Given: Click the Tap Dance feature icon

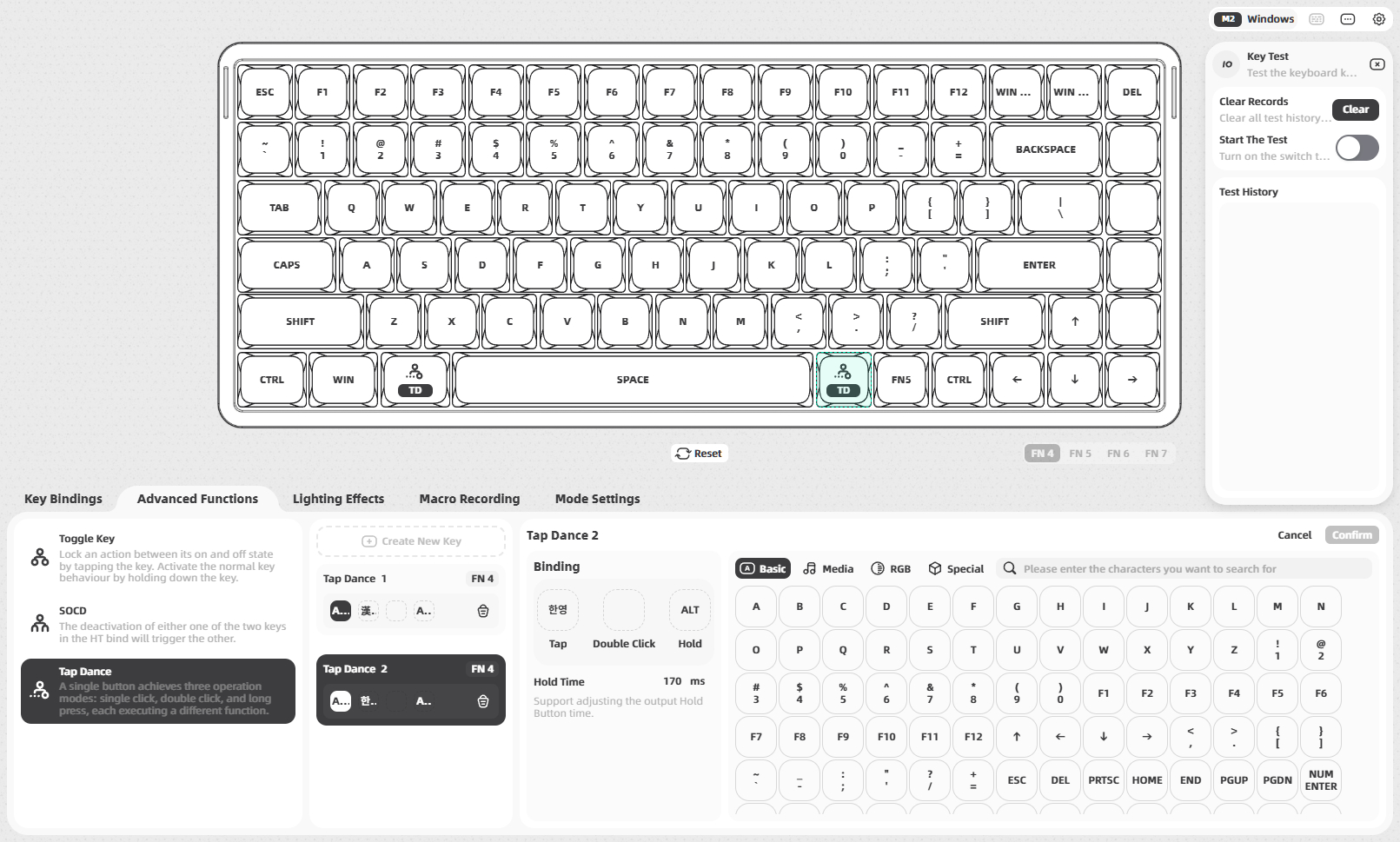Looking at the screenshot, I should click(x=39, y=689).
